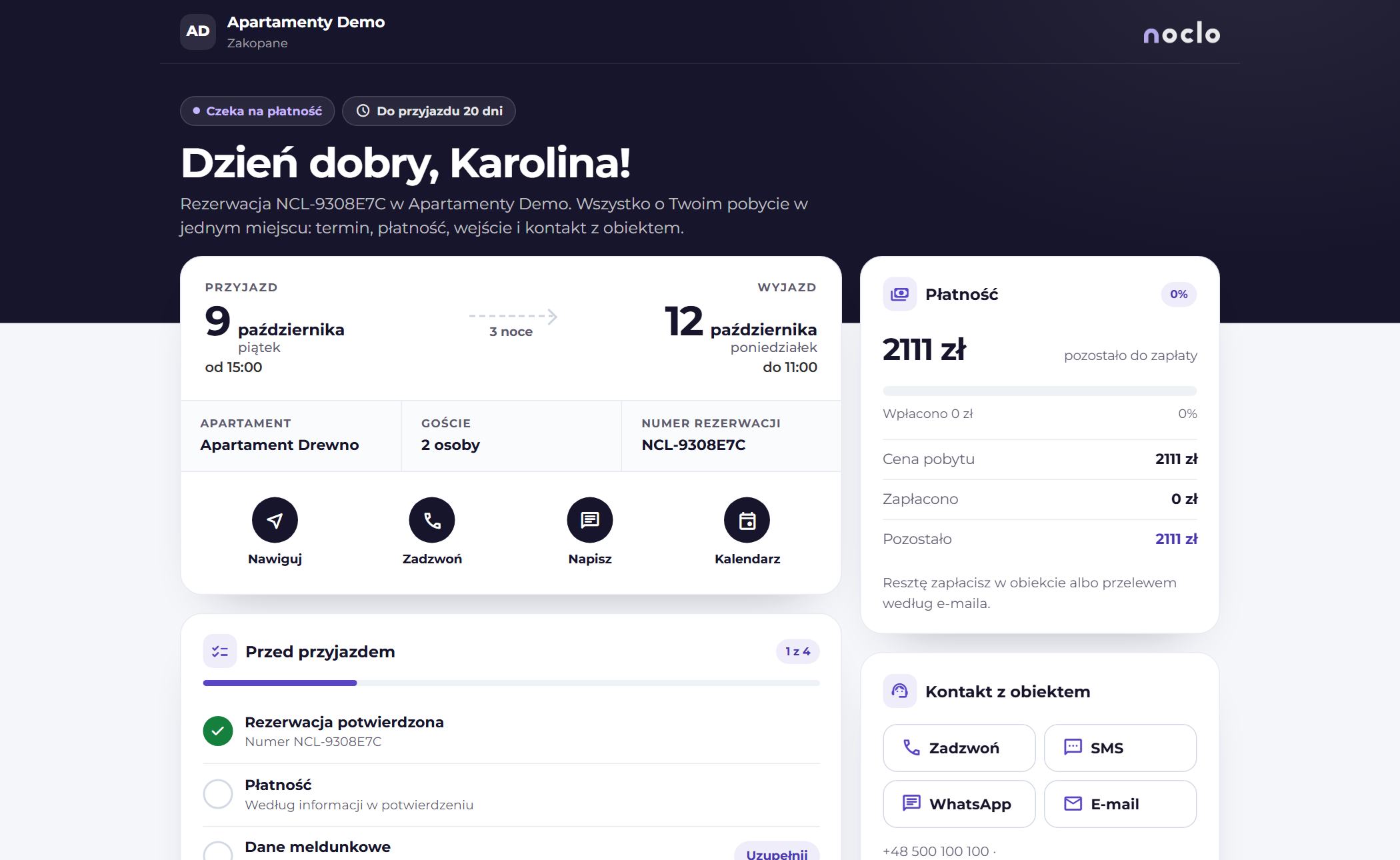Open the noclo logo
The width and height of the screenshot is (1400, 860).
[x=1182, y=33]
